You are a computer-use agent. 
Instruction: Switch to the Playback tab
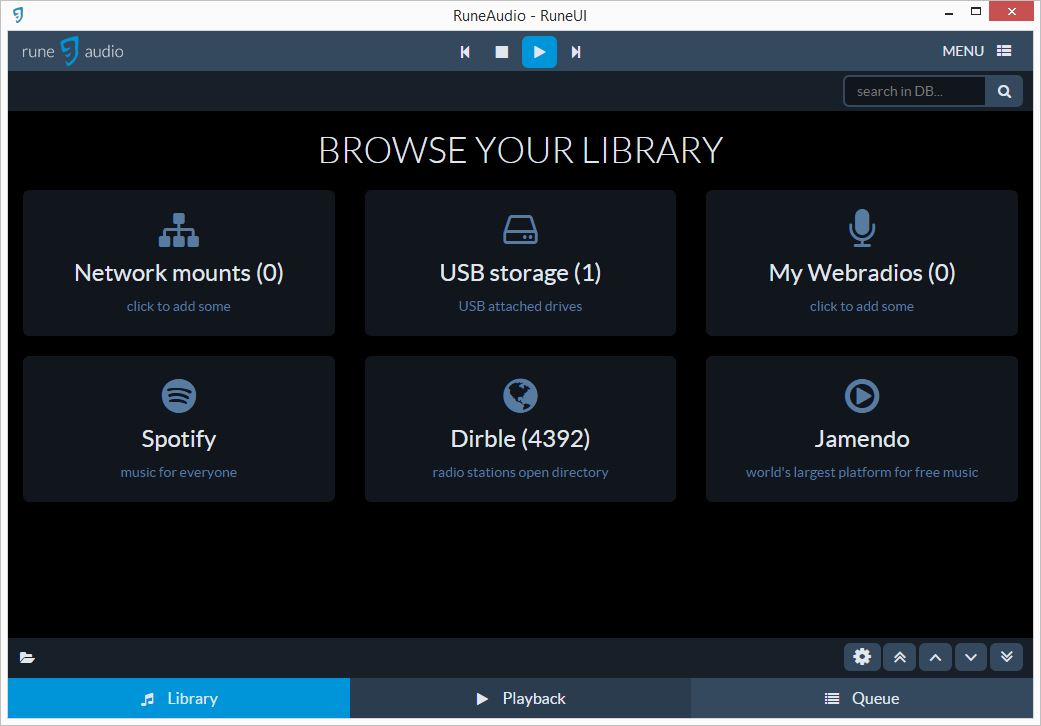(520, 698)
